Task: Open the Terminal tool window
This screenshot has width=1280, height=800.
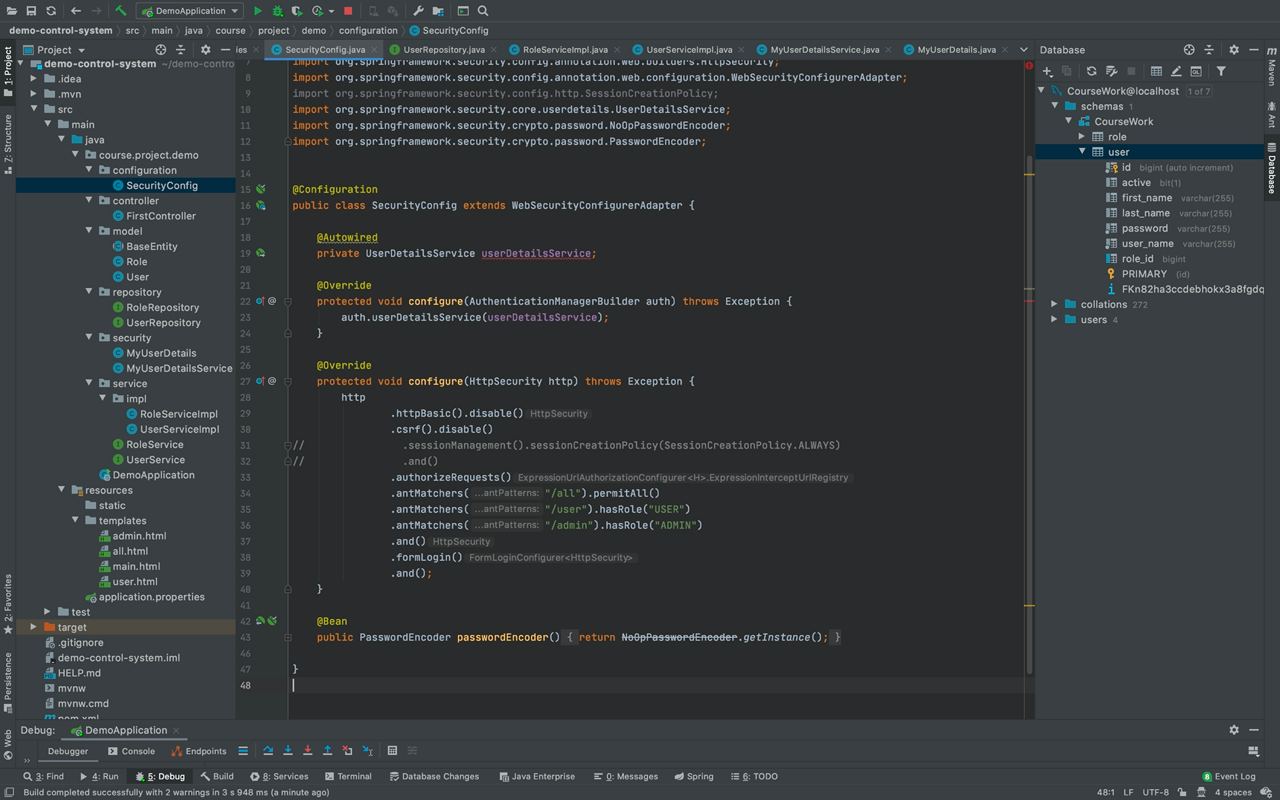Action: click(x=347, y=776)
